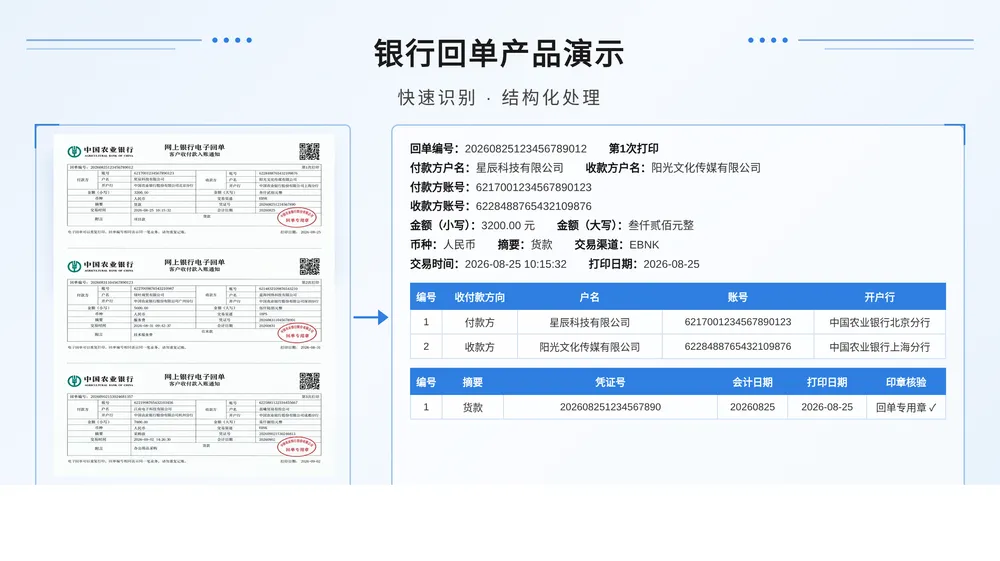
Task: Click the 凭证号 column header
Action: tap(610, 382)
